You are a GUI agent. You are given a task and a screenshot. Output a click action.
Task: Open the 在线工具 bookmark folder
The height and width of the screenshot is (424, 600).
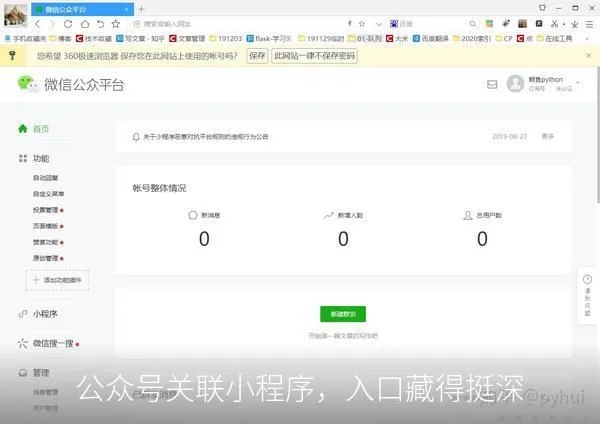[x=555, y=39]
